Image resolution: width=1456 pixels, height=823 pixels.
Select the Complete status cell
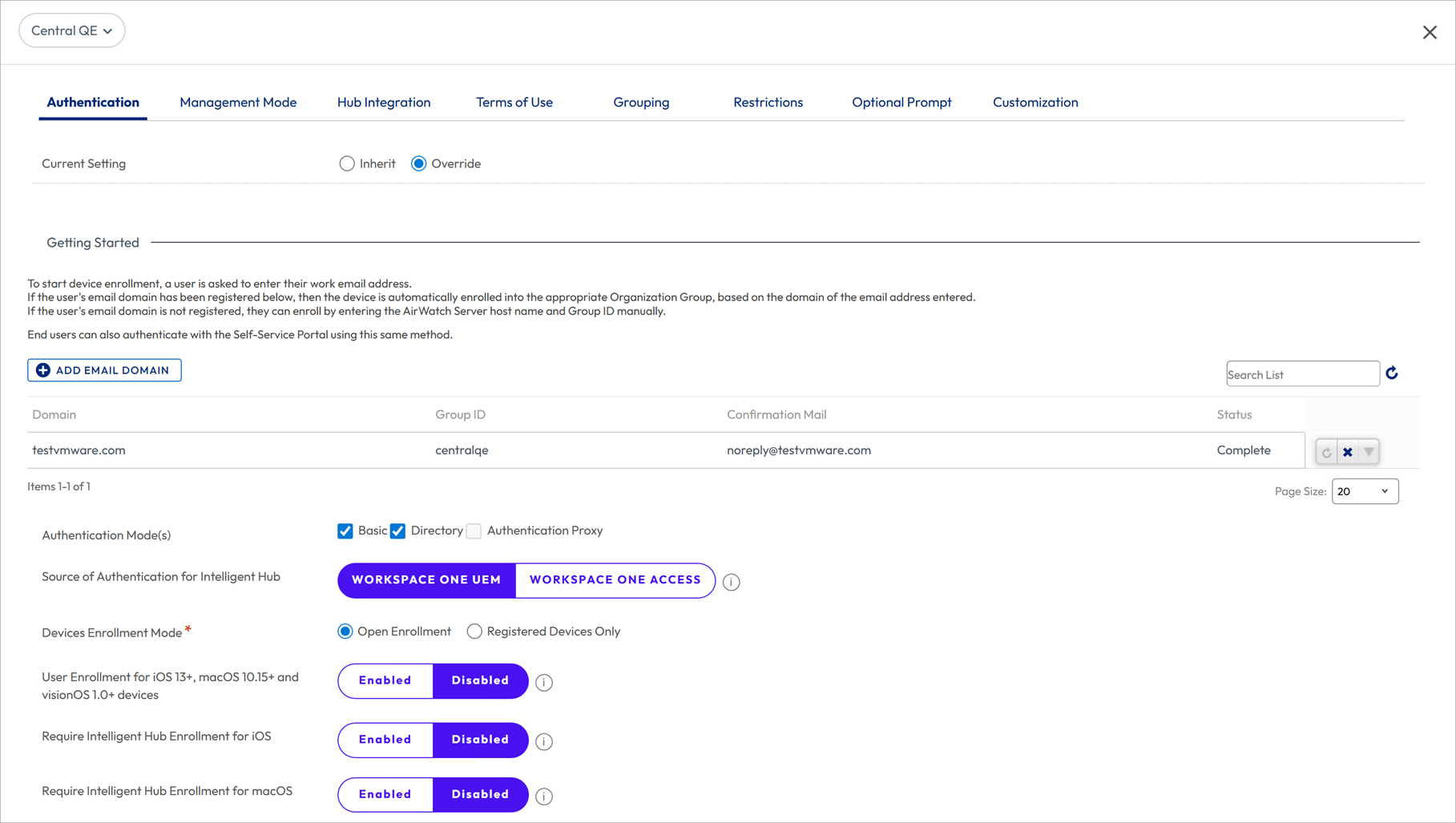tap(1244, 450)
